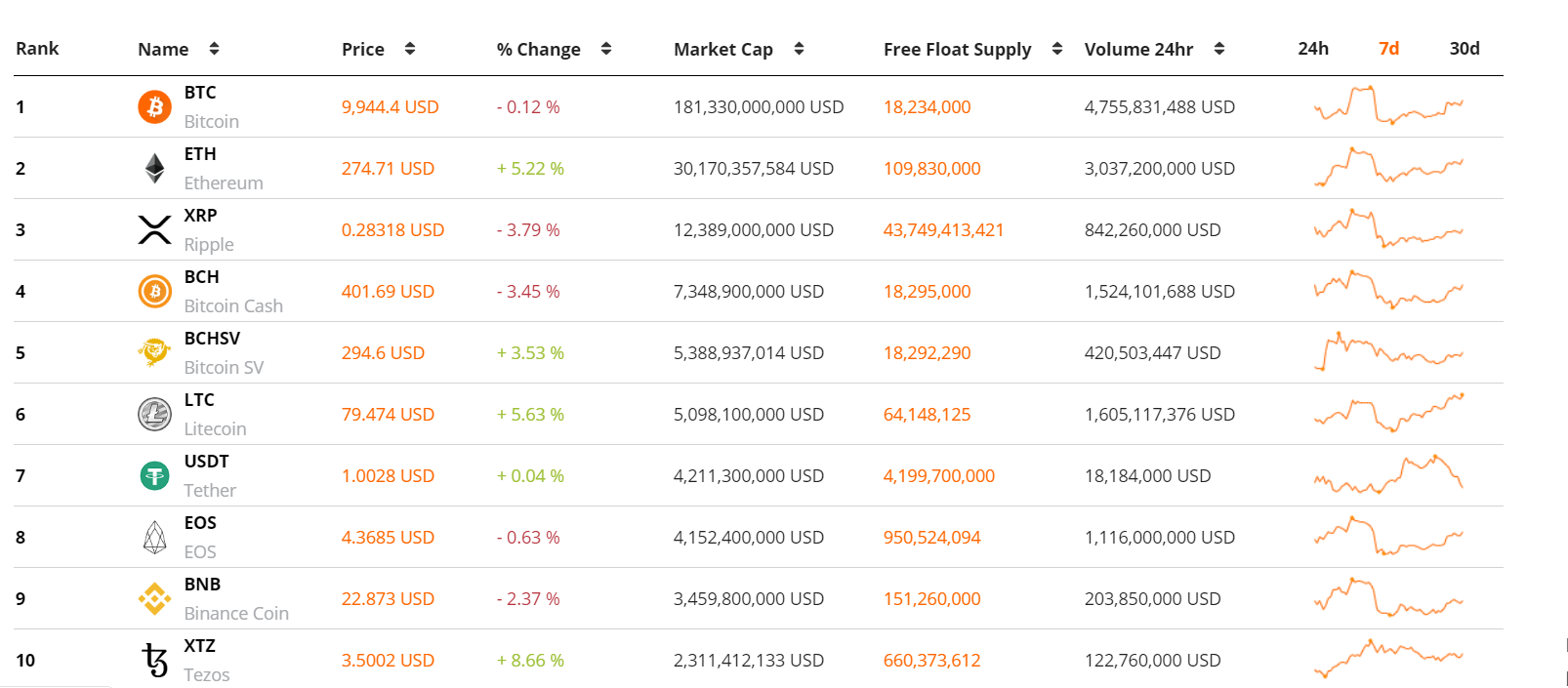Click the Tezos XTZ logo icon

[x=154, y=660]
